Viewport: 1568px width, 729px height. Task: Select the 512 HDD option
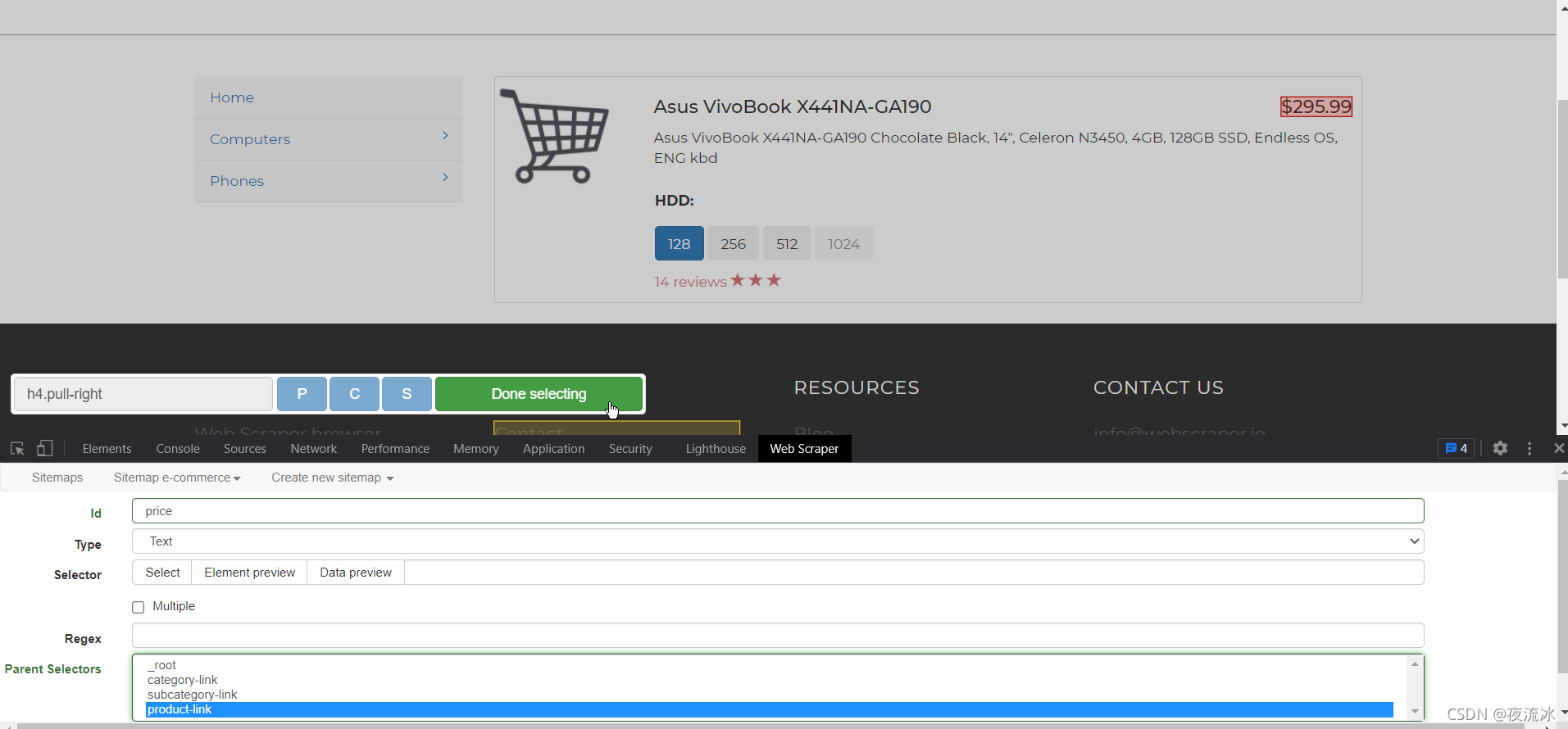click(x=787, y=243)
